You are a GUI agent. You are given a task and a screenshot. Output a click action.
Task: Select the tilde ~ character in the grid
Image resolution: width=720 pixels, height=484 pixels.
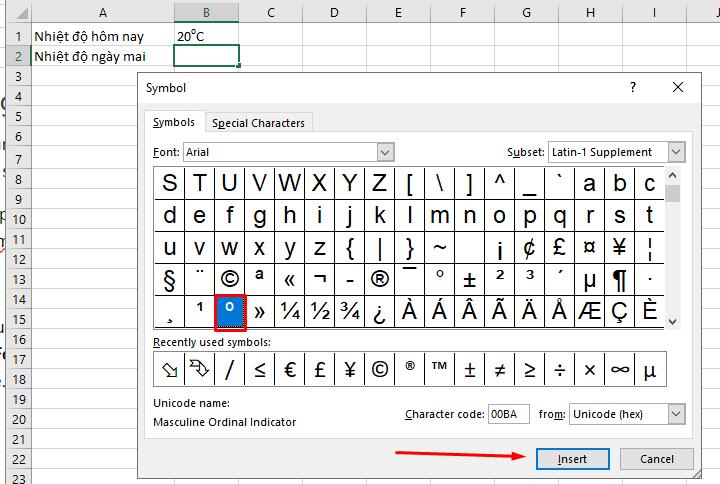tap(439, 248)
